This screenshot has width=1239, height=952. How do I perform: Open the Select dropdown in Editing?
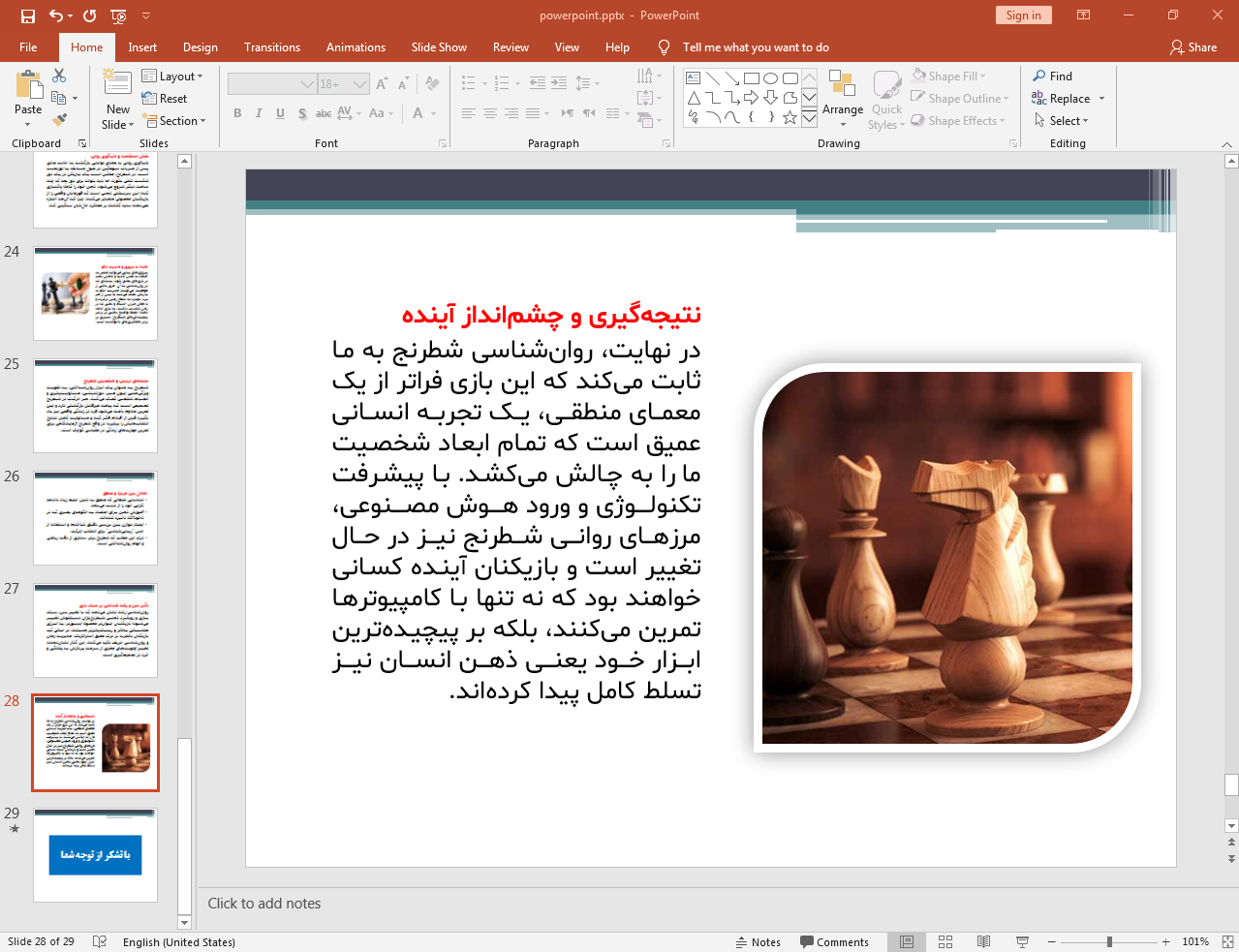click(x=1062, y=120)
